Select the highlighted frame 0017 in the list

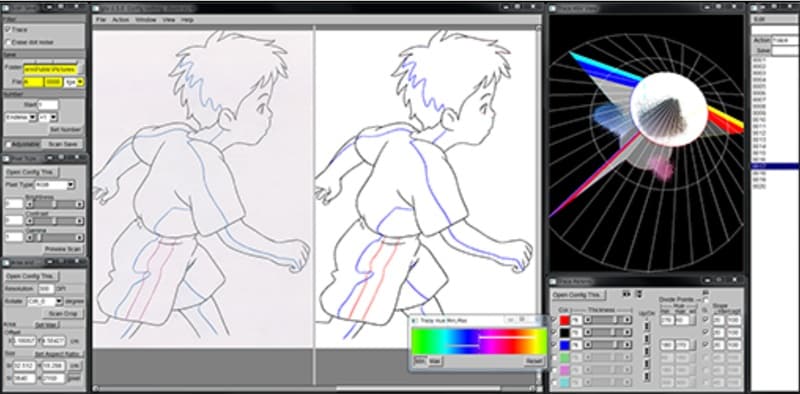[774, 166]
